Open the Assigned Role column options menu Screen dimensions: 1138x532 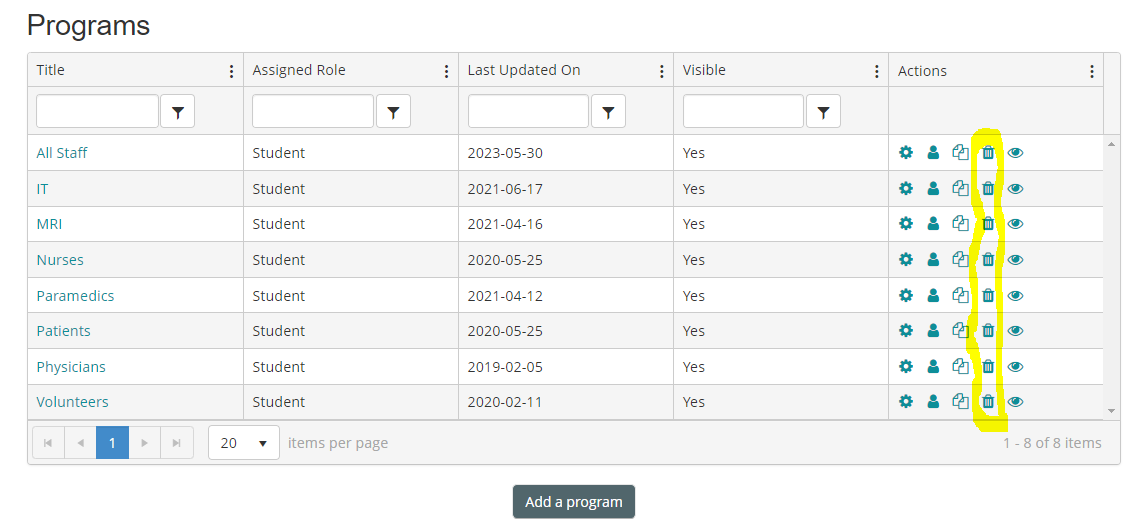coord(446,71)
